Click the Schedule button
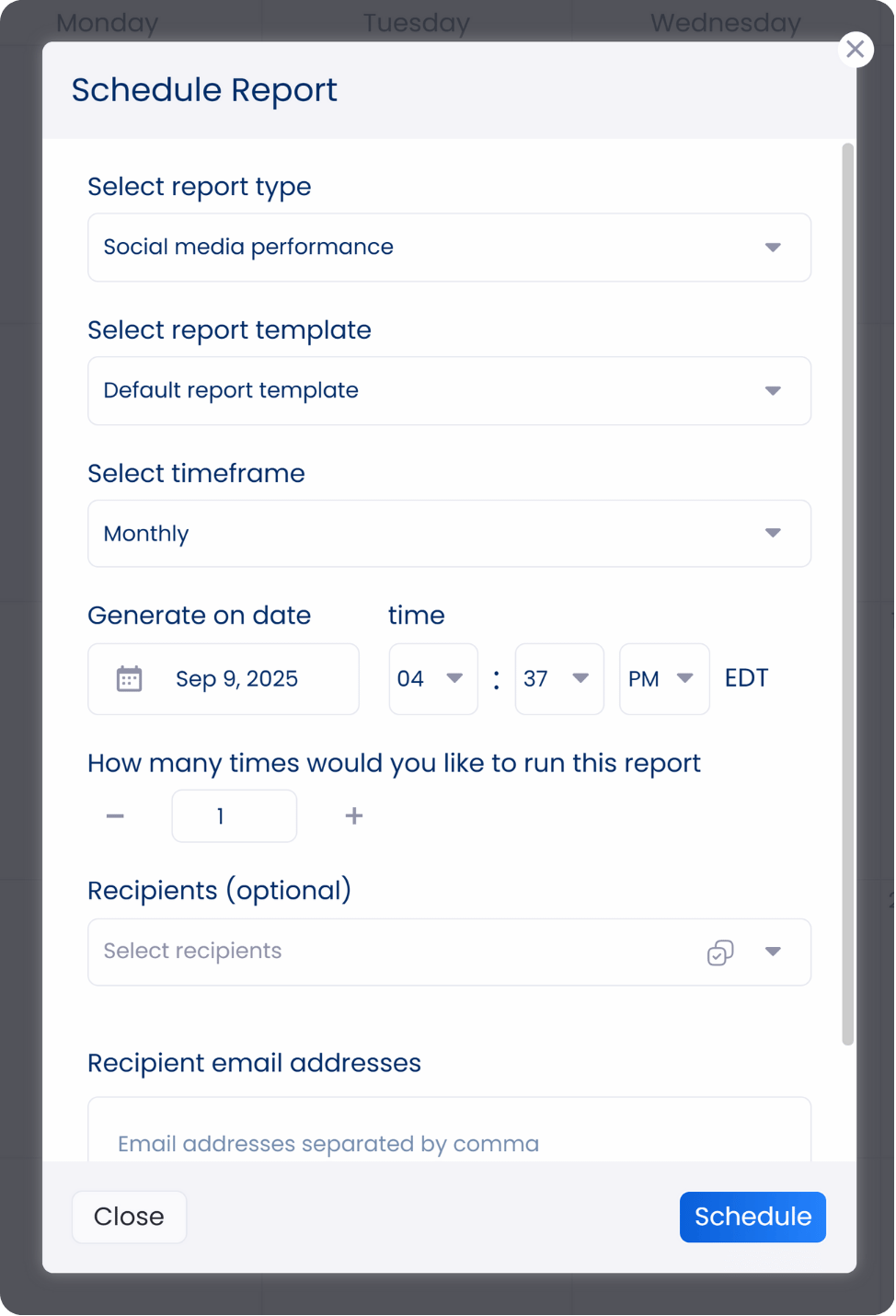Image resolution: width=896 pixels, height=1316 pixels. (x=752, y=1217)
